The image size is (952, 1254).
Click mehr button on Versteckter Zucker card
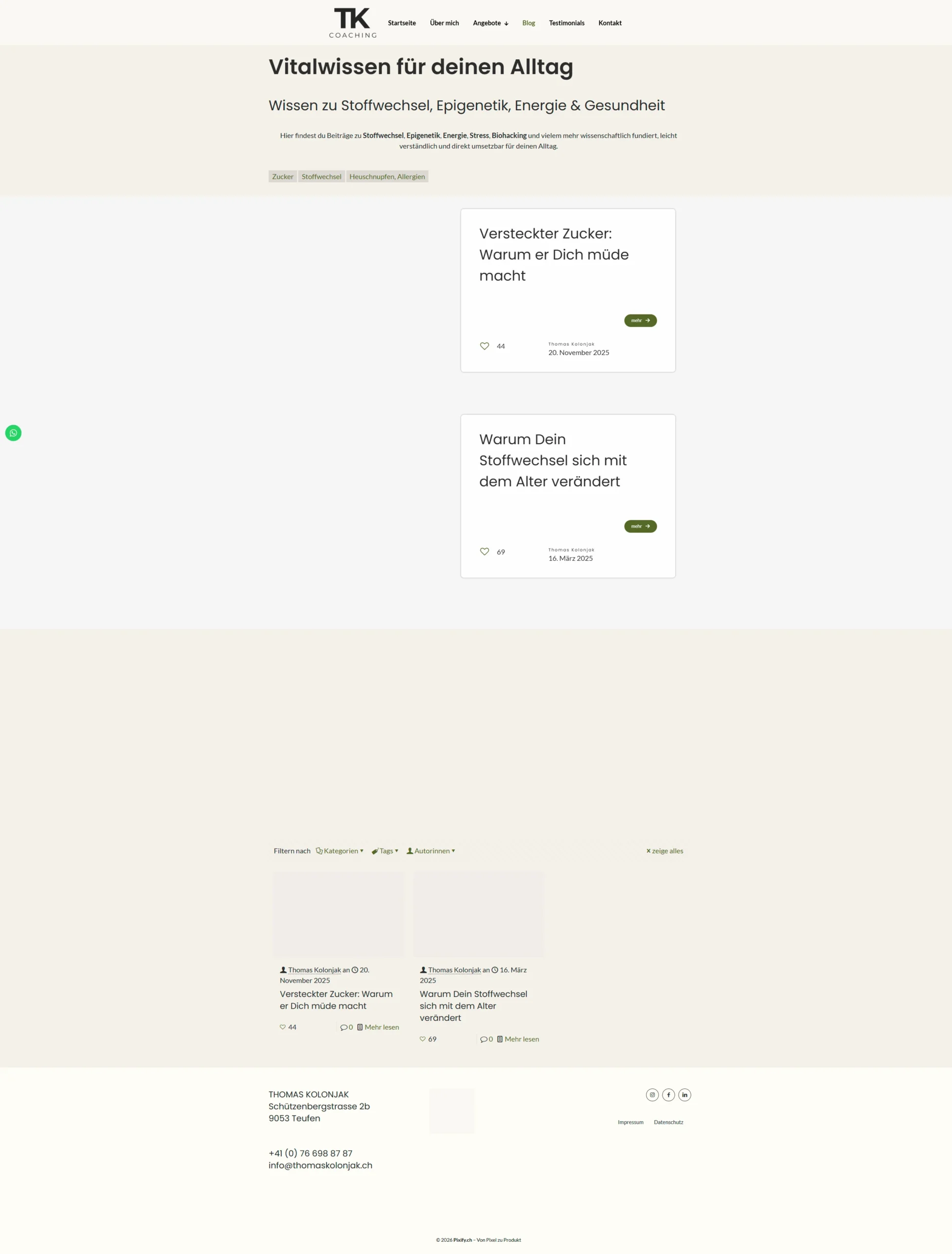[640, 320]
